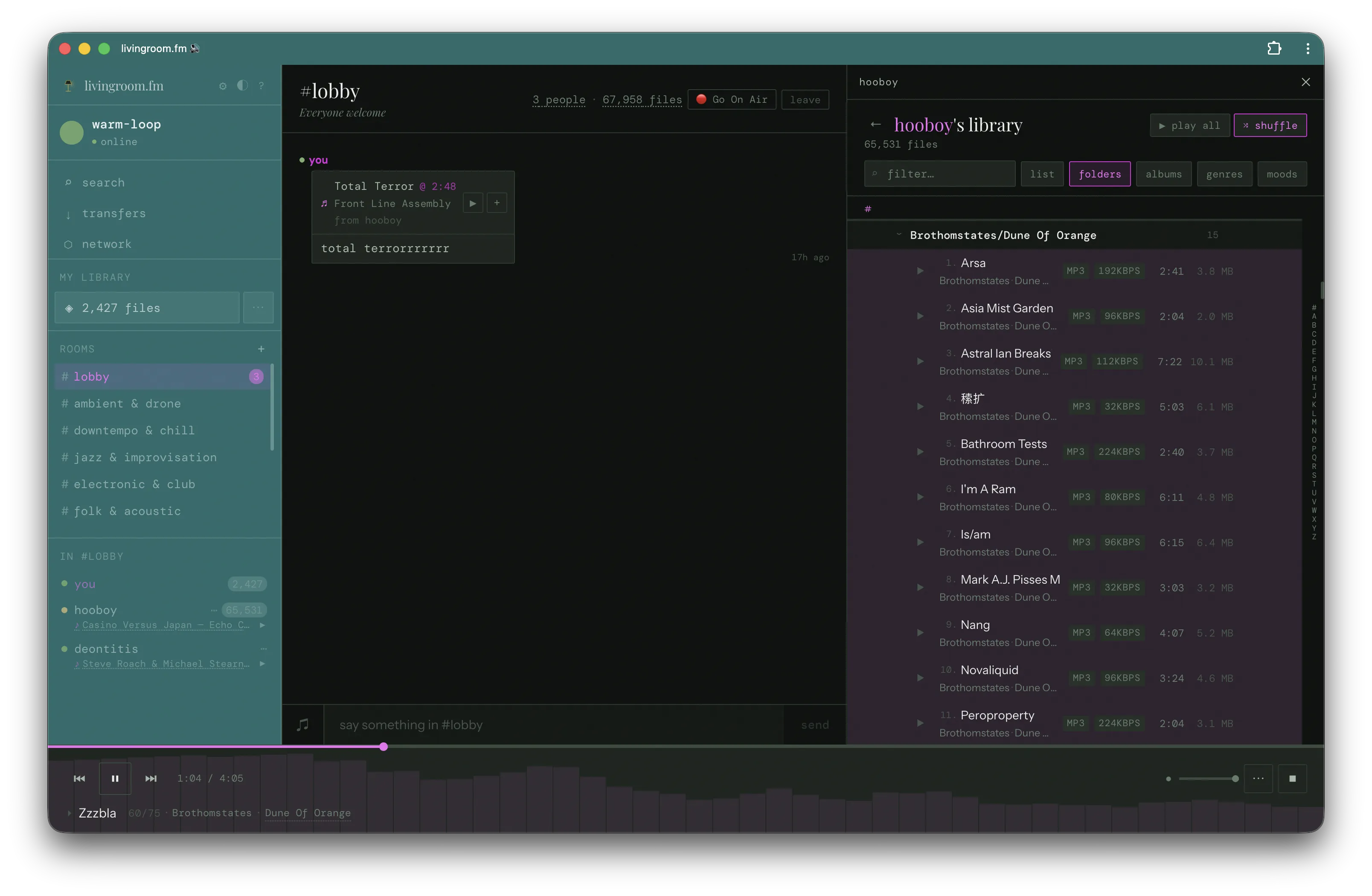The image size is (1372, 896).
Task: Play the track Novaliquid
Action: [x=920, y=678]
